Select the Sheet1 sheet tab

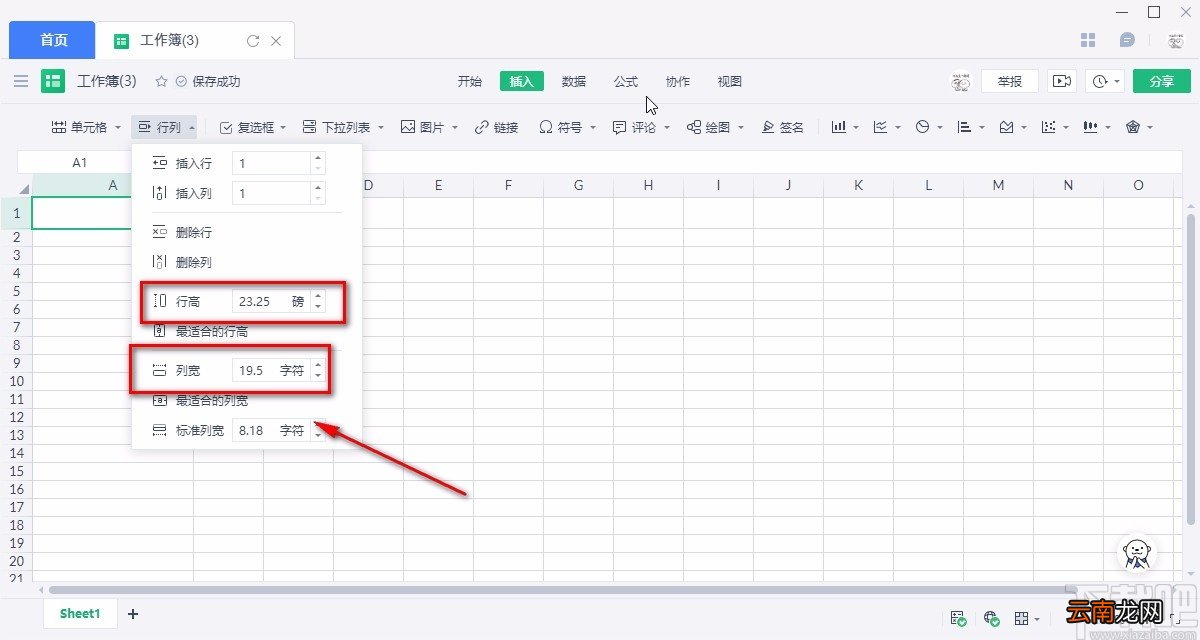click(80, 613)
